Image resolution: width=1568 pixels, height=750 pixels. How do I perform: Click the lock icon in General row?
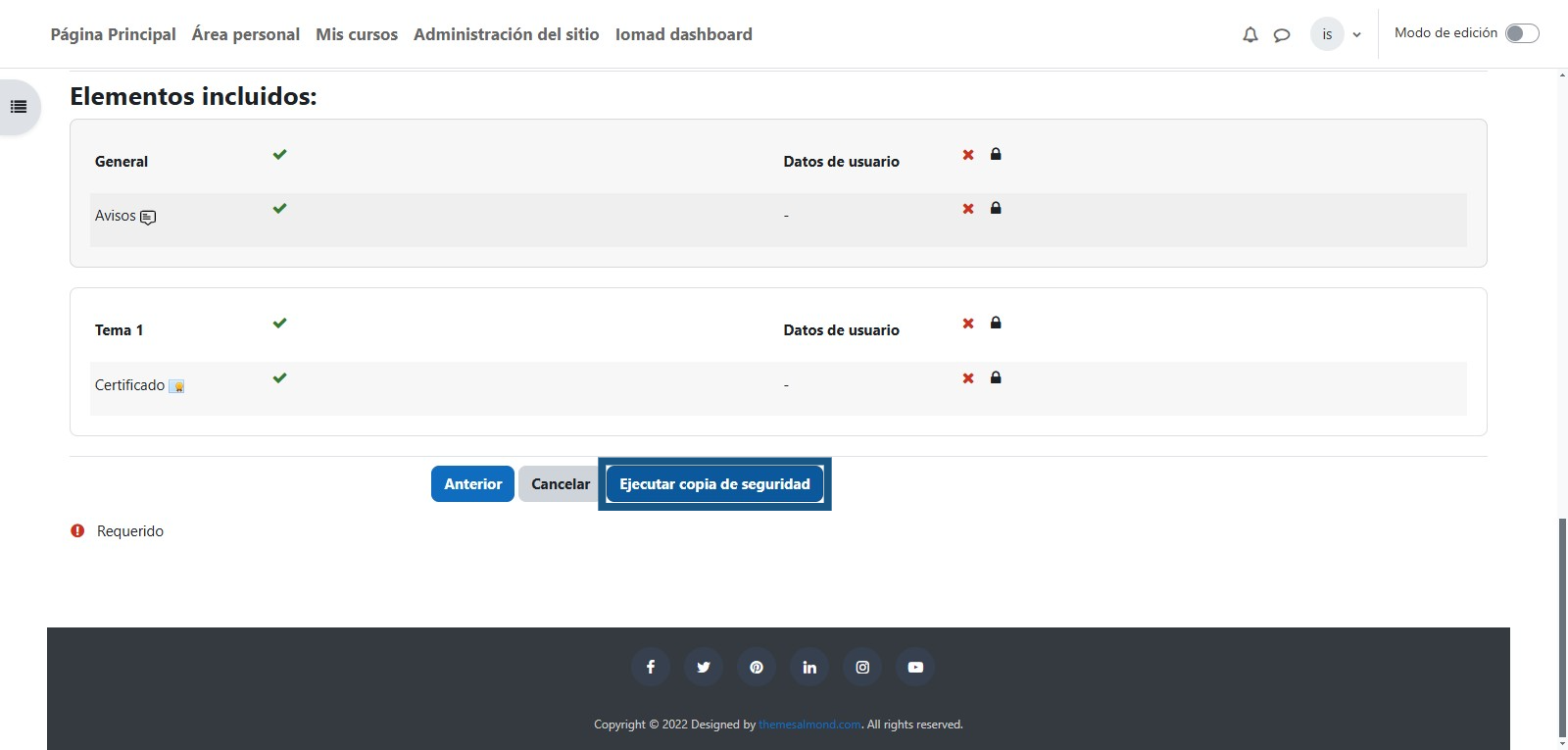coord(996,154)
